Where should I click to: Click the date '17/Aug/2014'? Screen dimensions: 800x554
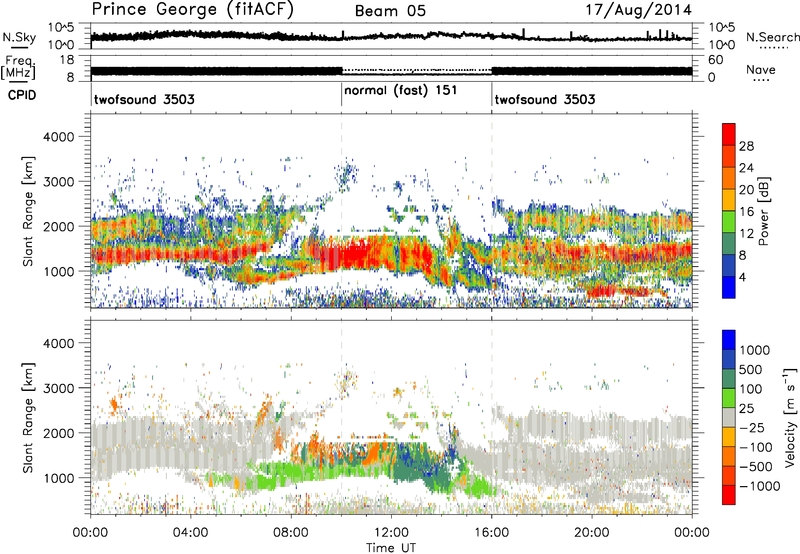coord(638,10)
